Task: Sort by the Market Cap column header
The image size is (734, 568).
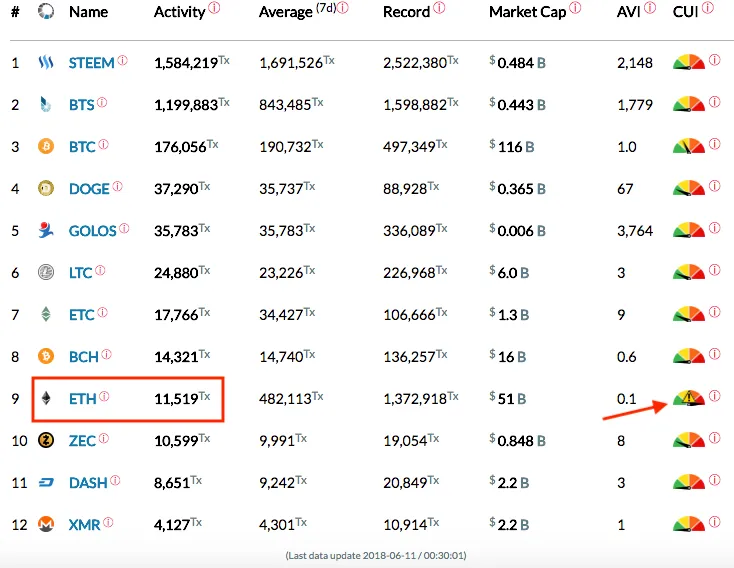Action: [528, 12]
